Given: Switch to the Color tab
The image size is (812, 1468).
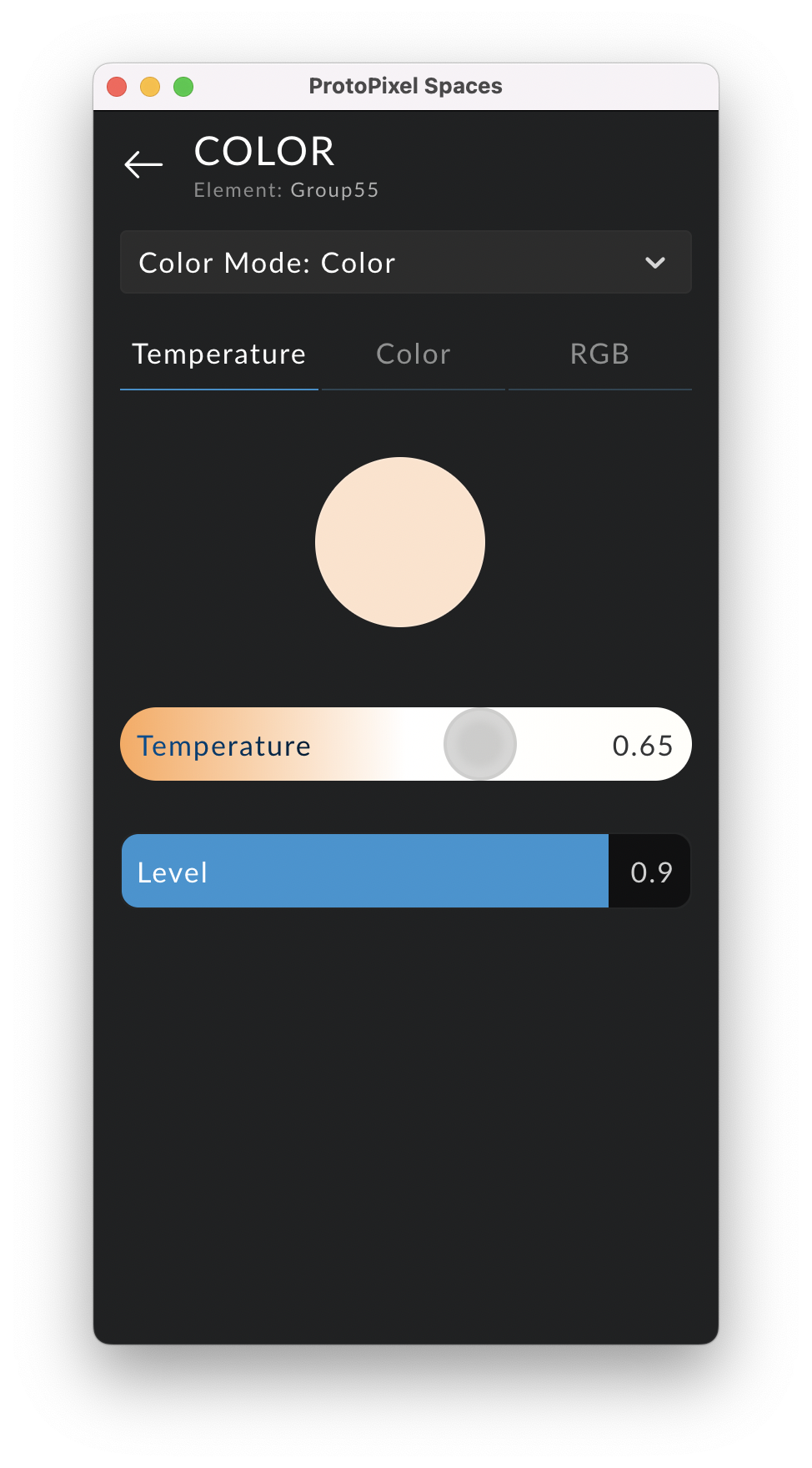Looking at the screenshot, I should pos(413,354).
